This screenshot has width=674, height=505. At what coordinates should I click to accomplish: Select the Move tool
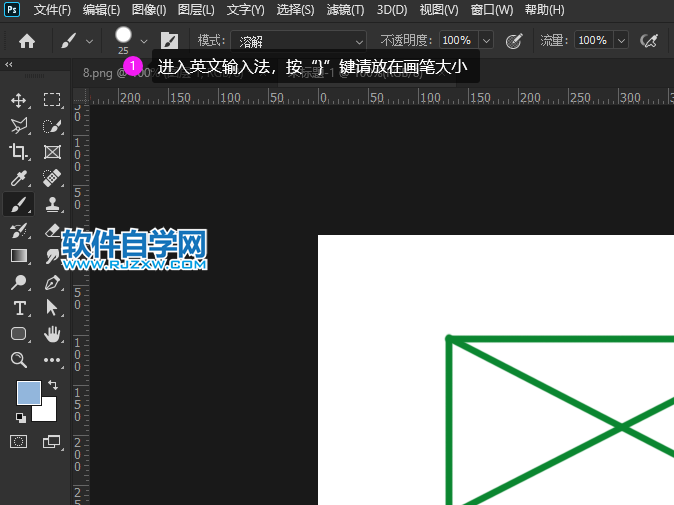(x=18, y=101)
